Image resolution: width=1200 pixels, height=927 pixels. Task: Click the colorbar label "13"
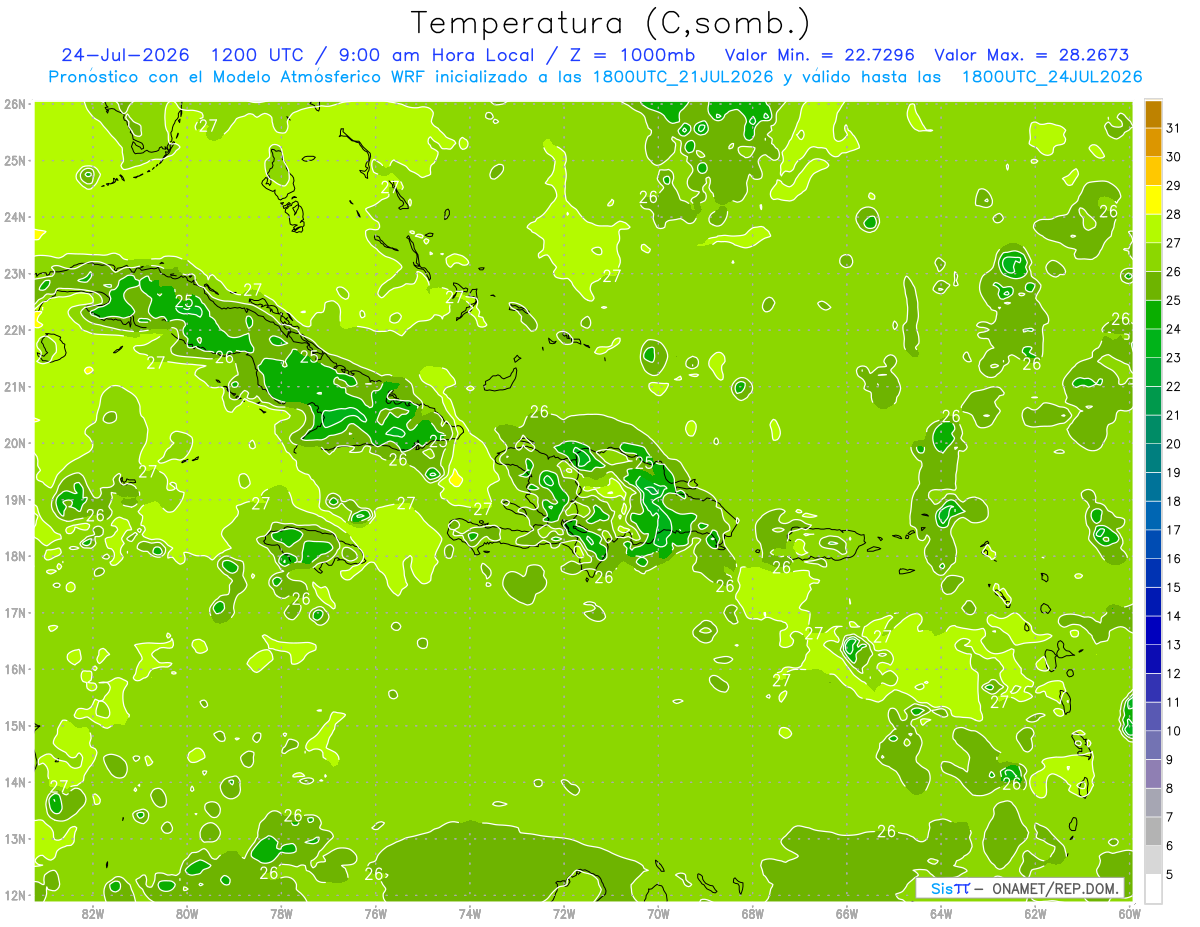point(1174,645)
